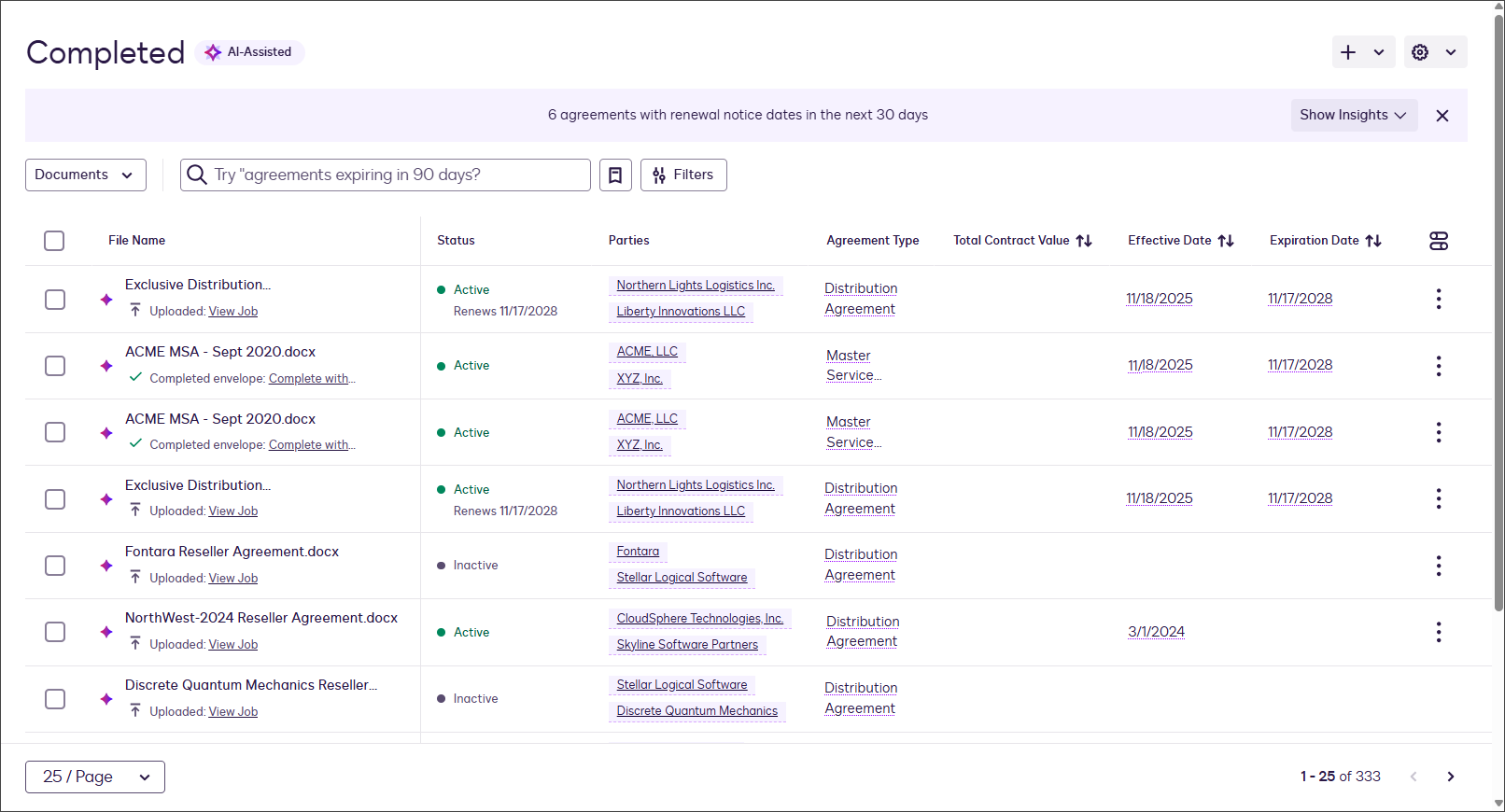The width and height of the screenshot is (1505, 812).
Task: Click Active status on NorthWest-2024 row
Action: click(x=463, y=632)
